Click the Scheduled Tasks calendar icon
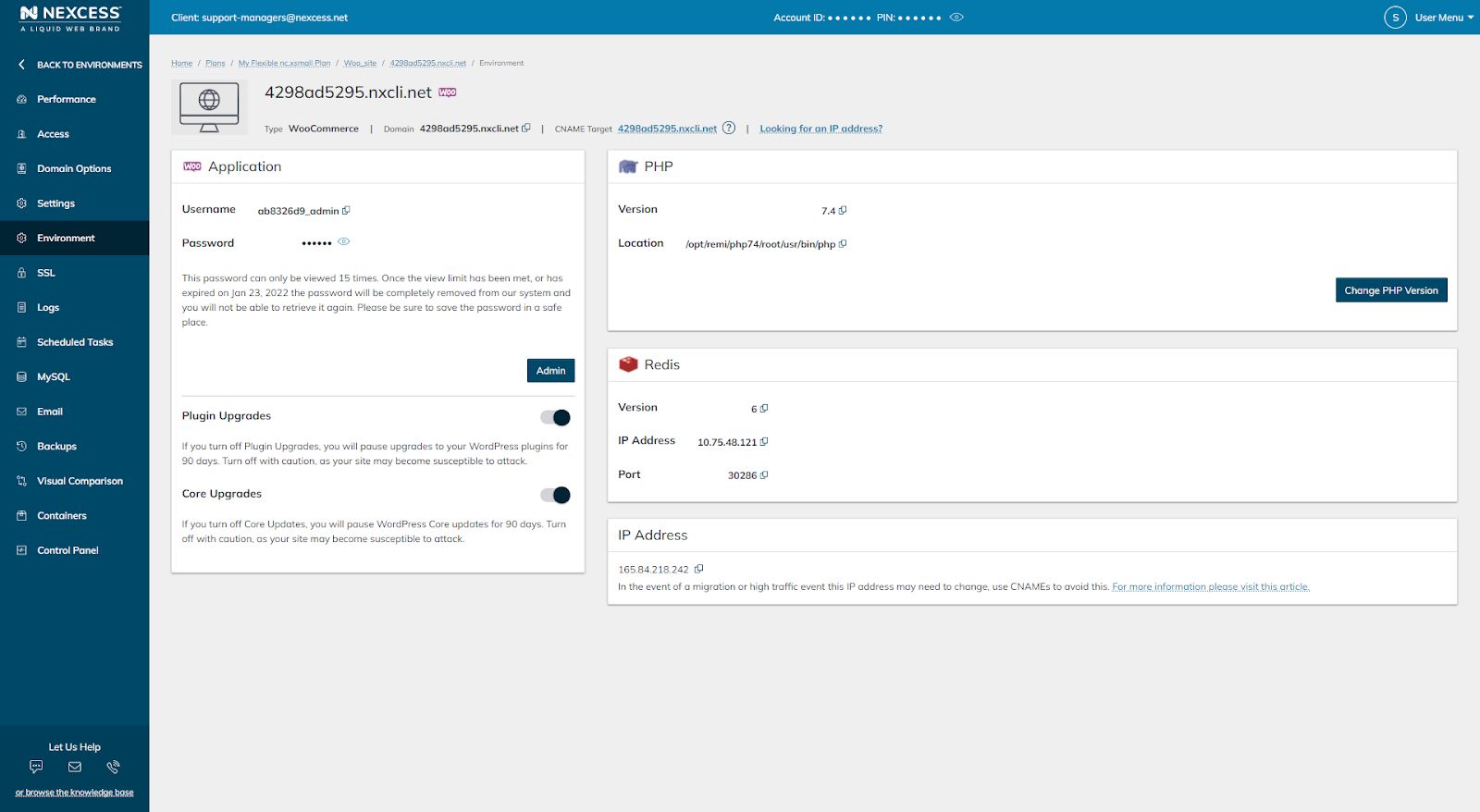1480x812 pixels. coord(21,342)
